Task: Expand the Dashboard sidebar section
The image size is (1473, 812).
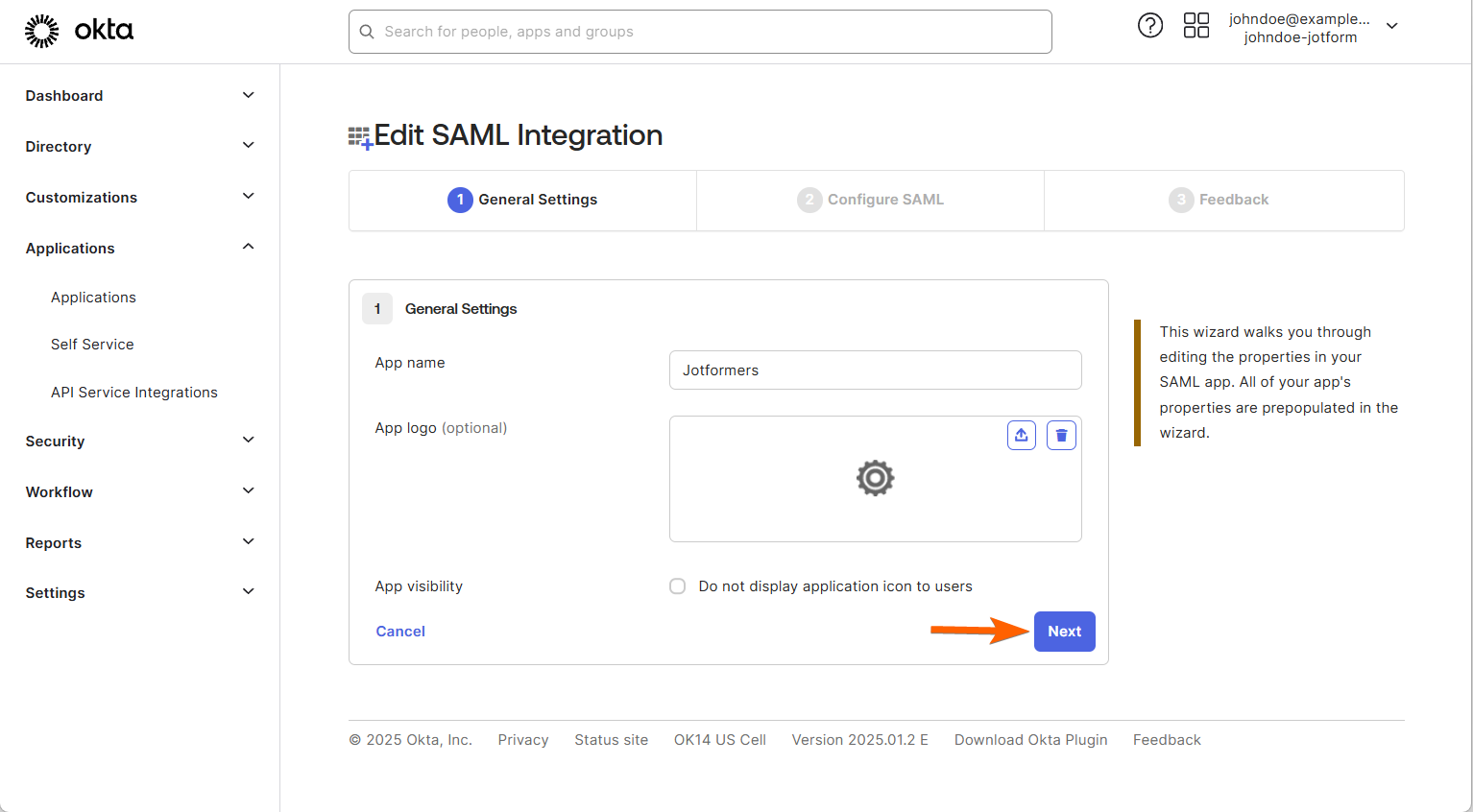Action: pos(140,96)
